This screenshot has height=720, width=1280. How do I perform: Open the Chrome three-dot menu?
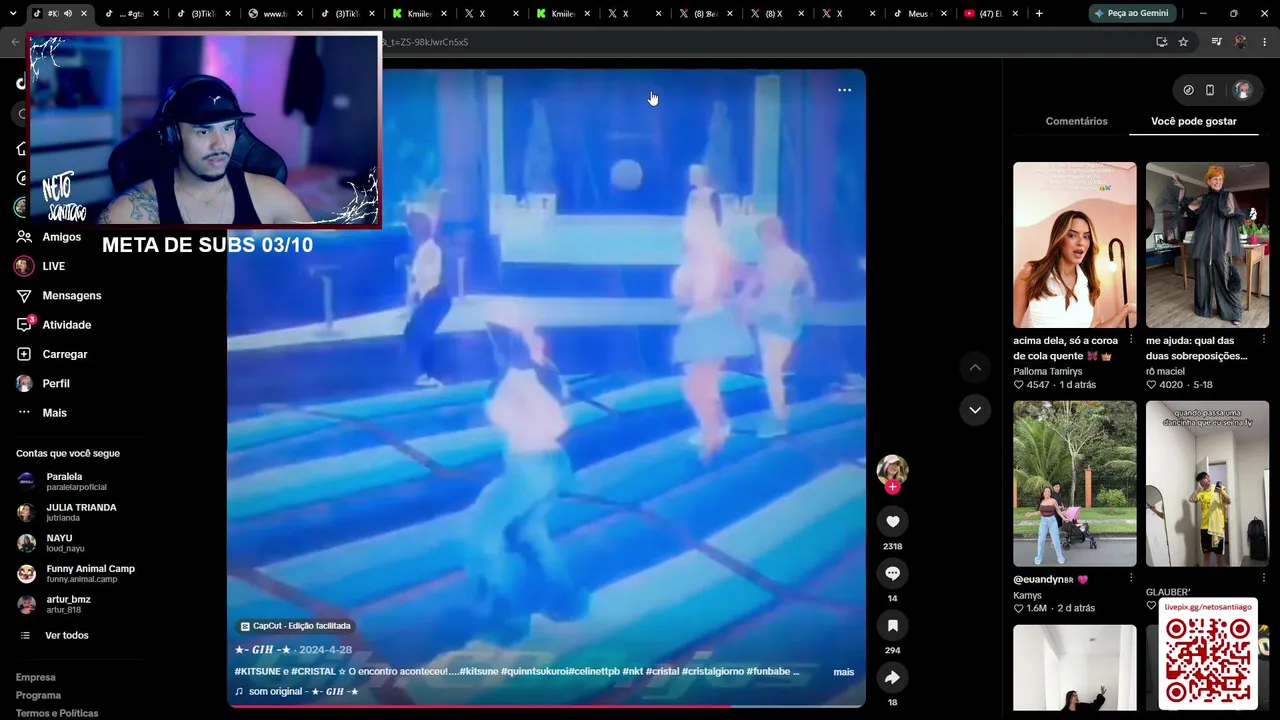[1266, 42]
